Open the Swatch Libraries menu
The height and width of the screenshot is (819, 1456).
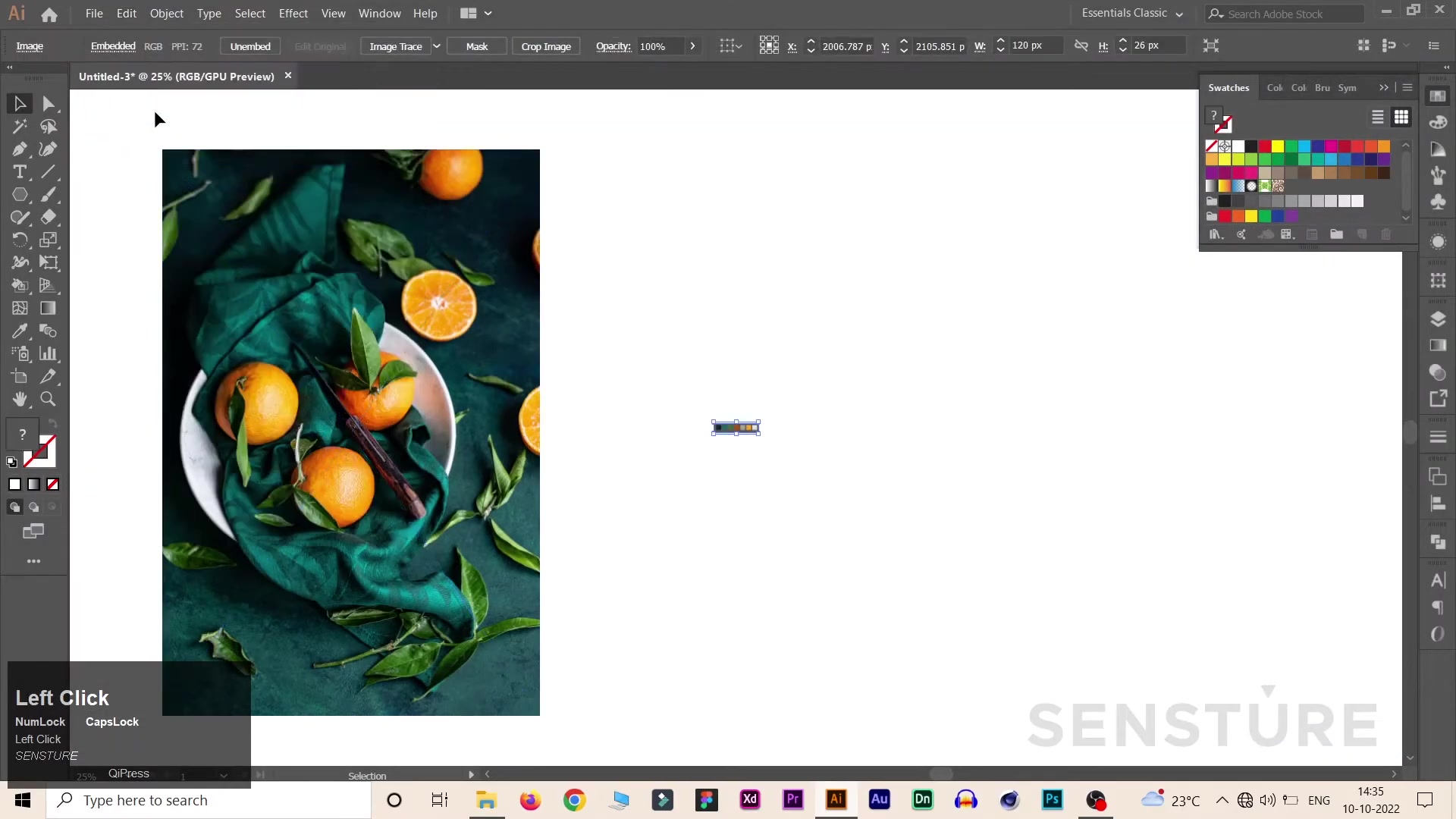pos(1215,234)
